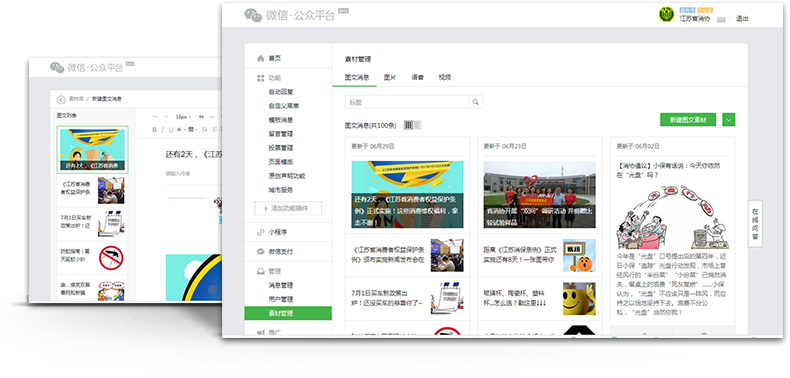Switch to the 语音 tab
This screenshot has width=790, height=378.
[x=417, y=78]
